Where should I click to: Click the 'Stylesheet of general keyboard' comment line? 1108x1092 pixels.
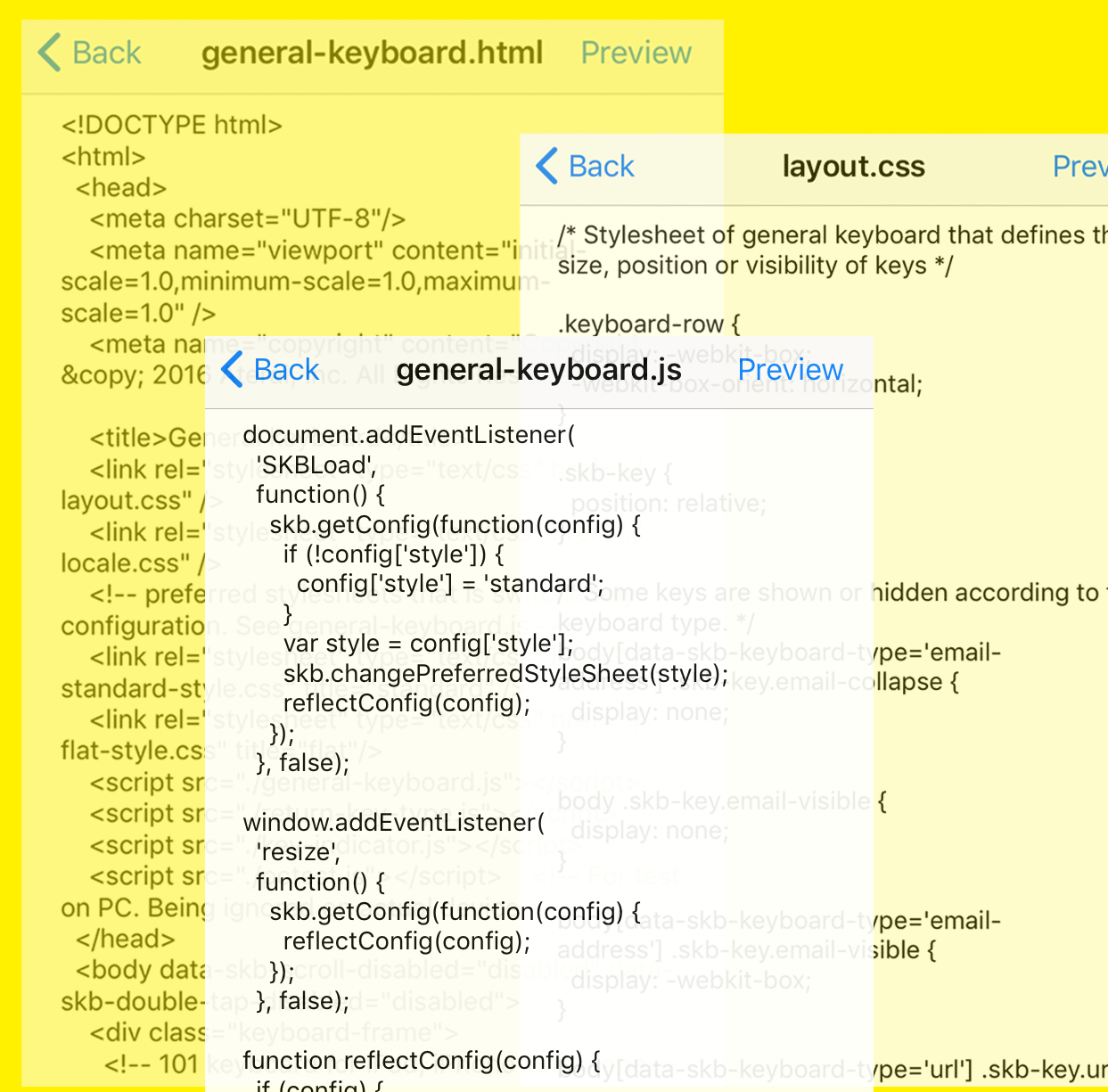click(x=833, y=235)
